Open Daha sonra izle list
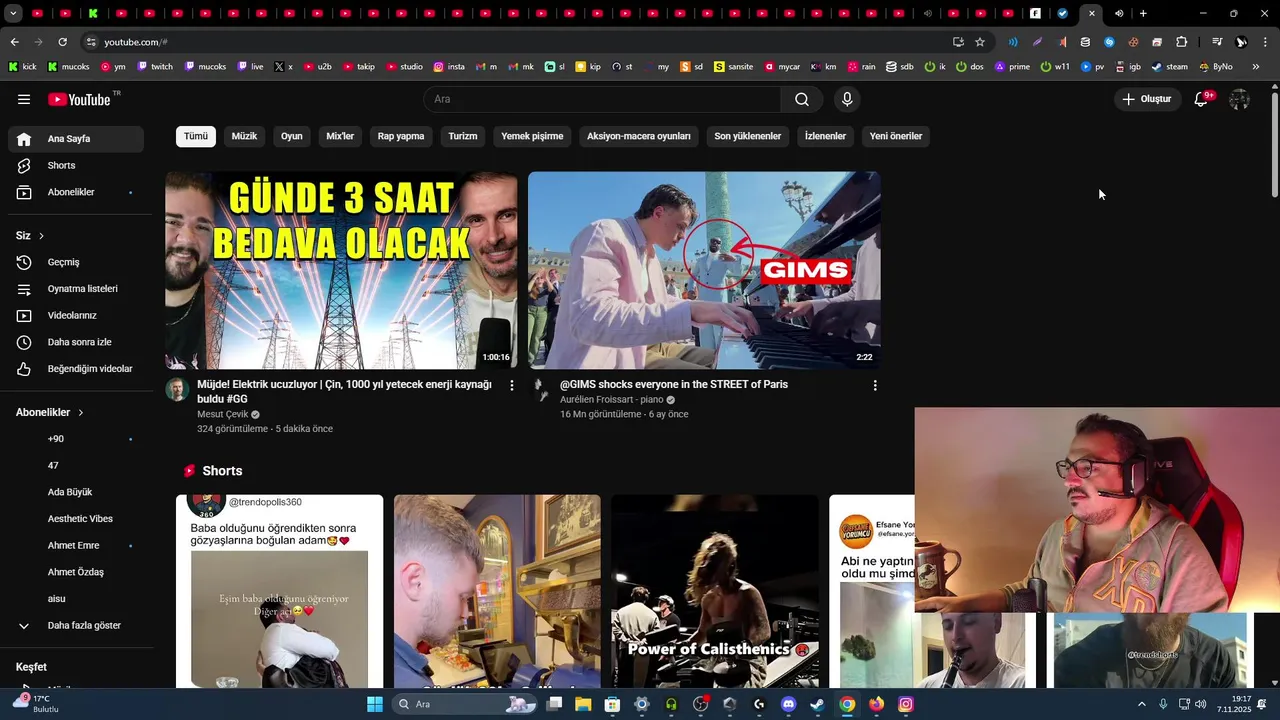The image size is (1280, 720). [x=76, y=342]
